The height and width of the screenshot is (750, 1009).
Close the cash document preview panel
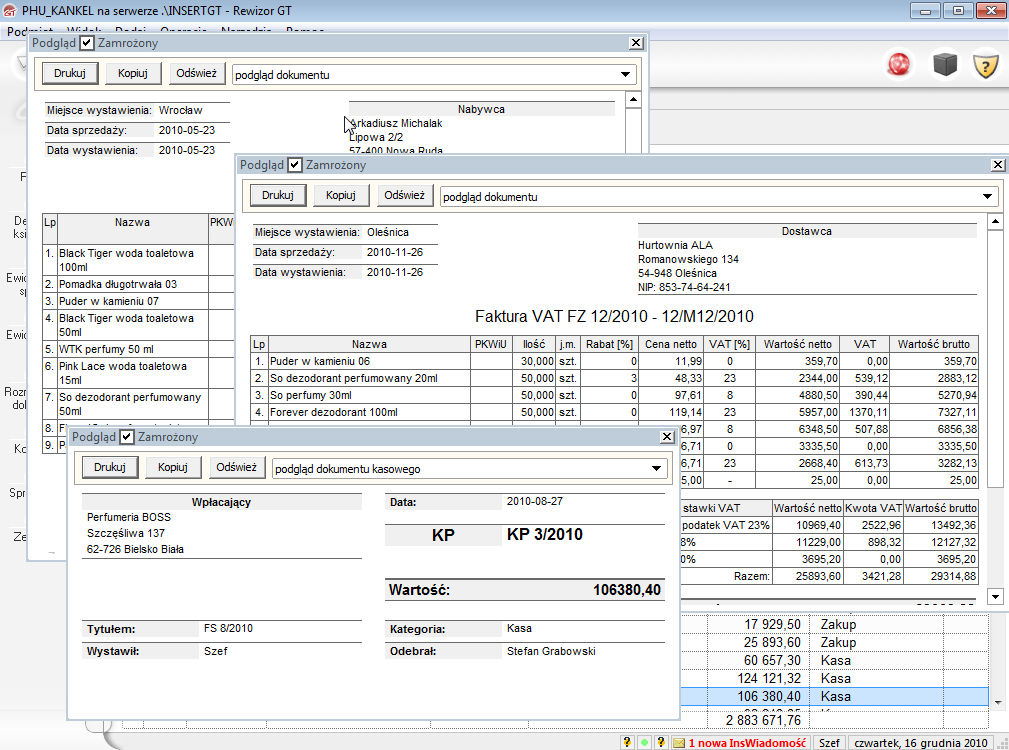click(x=666, y=437)
